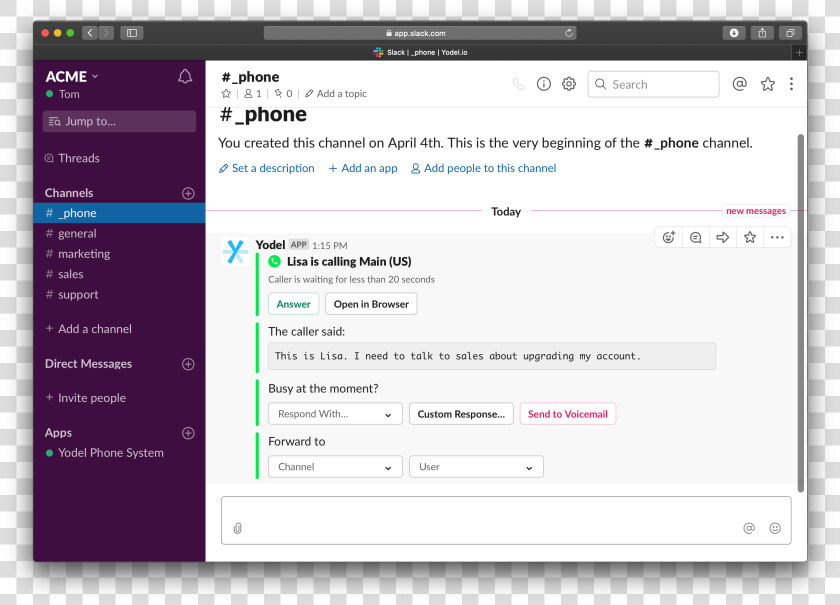840x605 pixels.
Task: Click the Slack _phone browser tab
Action: (420, 53)
